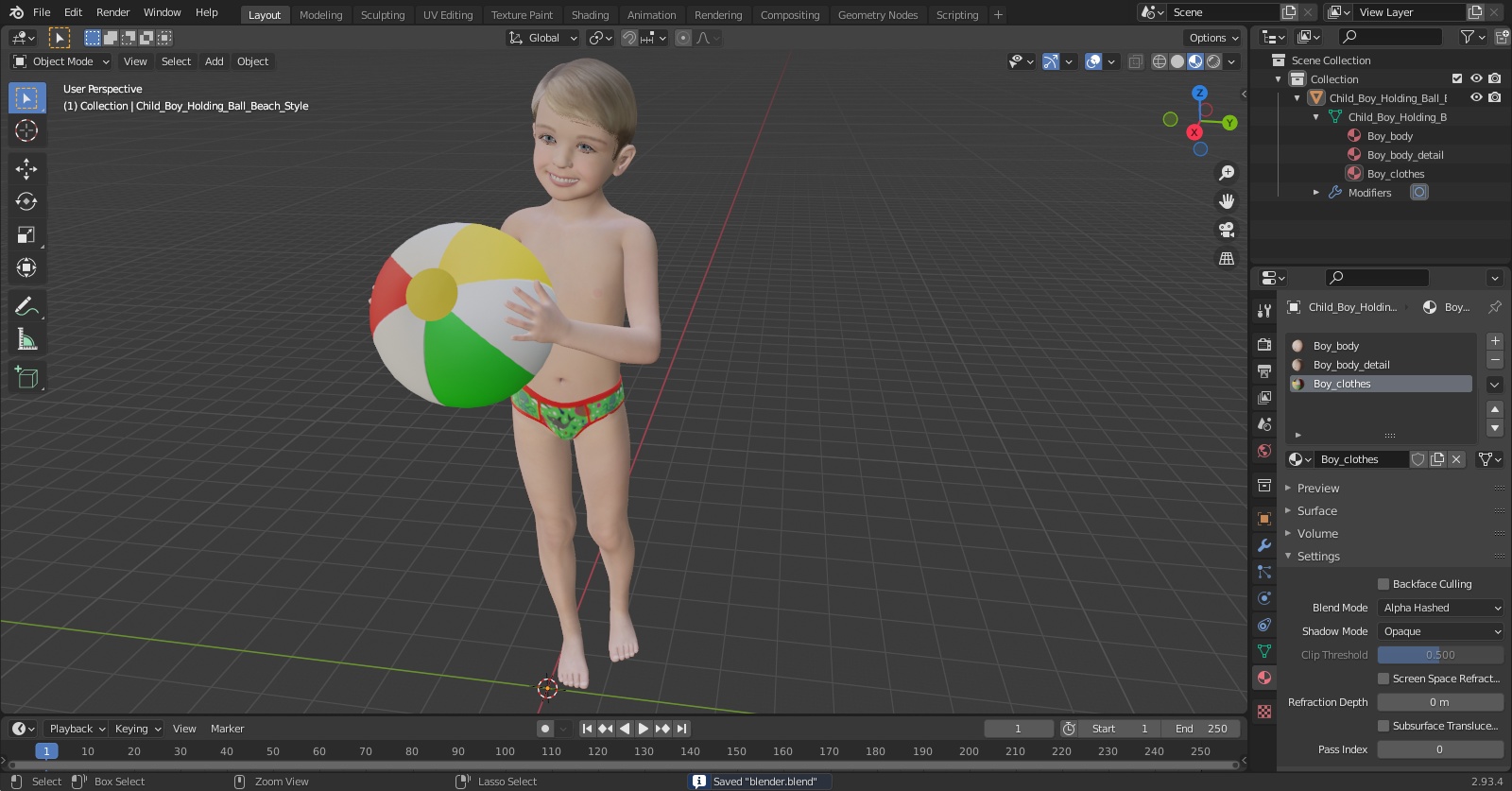
Task: Disable Collection in renders via camera icon
Action: pyautogui.click(x=1494, y=78)
